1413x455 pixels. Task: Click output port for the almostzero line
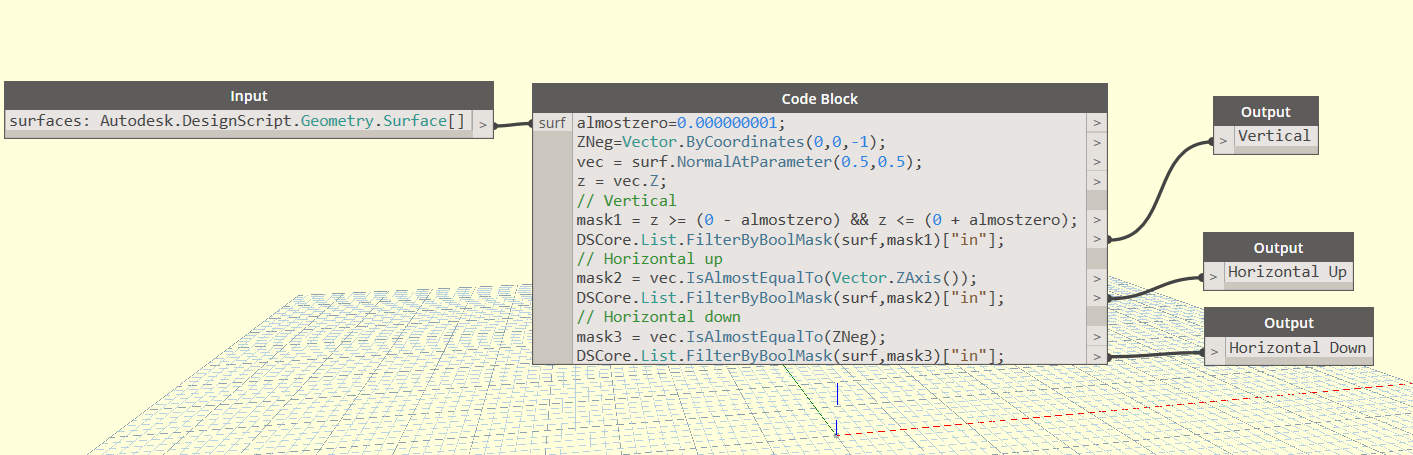[x=1097, y=123]
